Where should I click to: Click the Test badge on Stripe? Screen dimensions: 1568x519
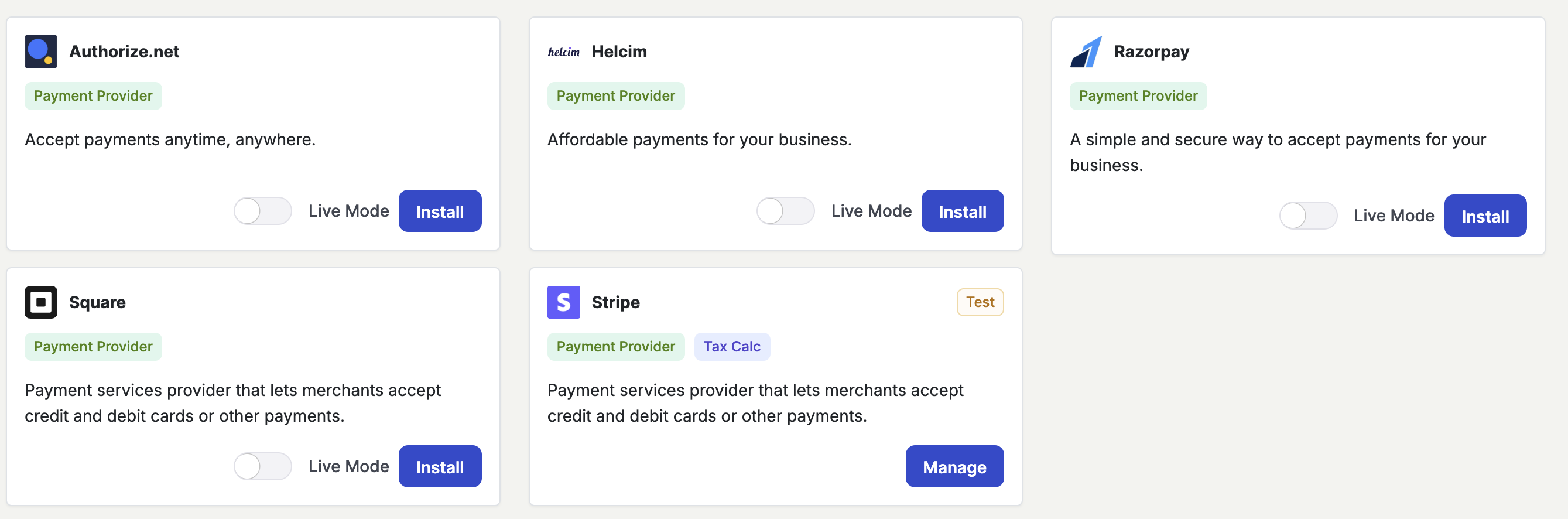pyautogui.click(x=980, y=302)
